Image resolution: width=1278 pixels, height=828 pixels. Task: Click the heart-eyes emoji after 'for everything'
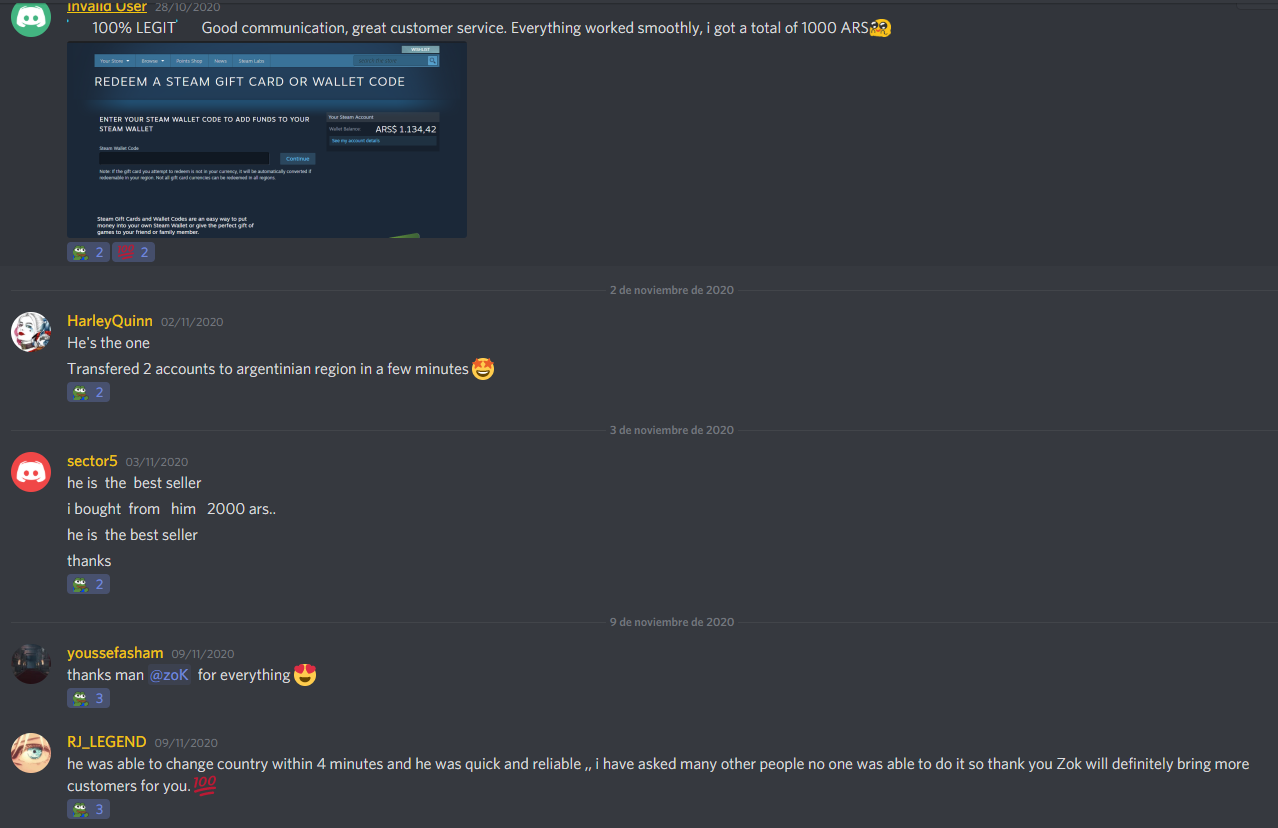pyautogui.click(x=305, y=675)
